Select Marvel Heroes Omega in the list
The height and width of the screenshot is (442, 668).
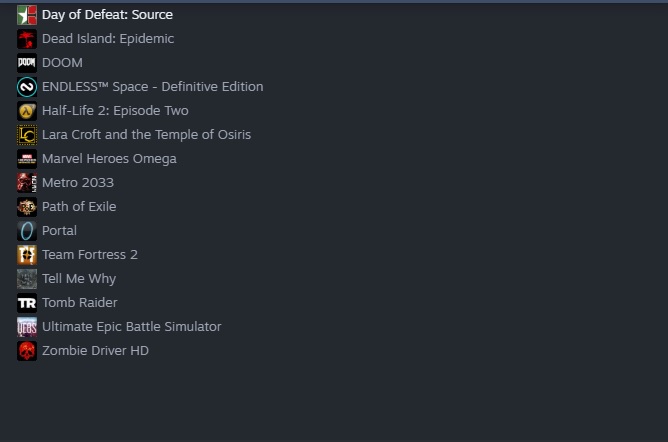click(x=109, y=159)
